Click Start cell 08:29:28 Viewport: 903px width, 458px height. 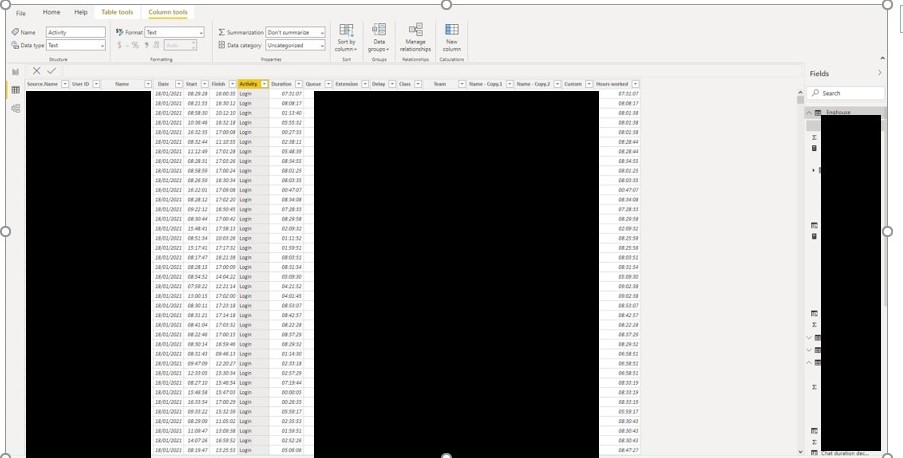tap(198, 93)
